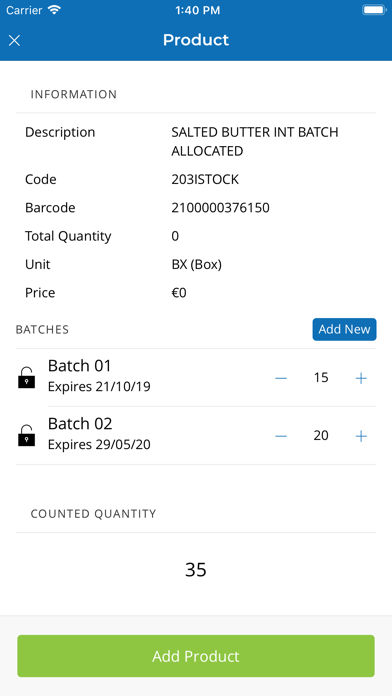Image resolution: width=392 pixels, height=696 pixels.
Task: Increase Batch 01 quantity with plus icon
Action: tap(361, 378)
